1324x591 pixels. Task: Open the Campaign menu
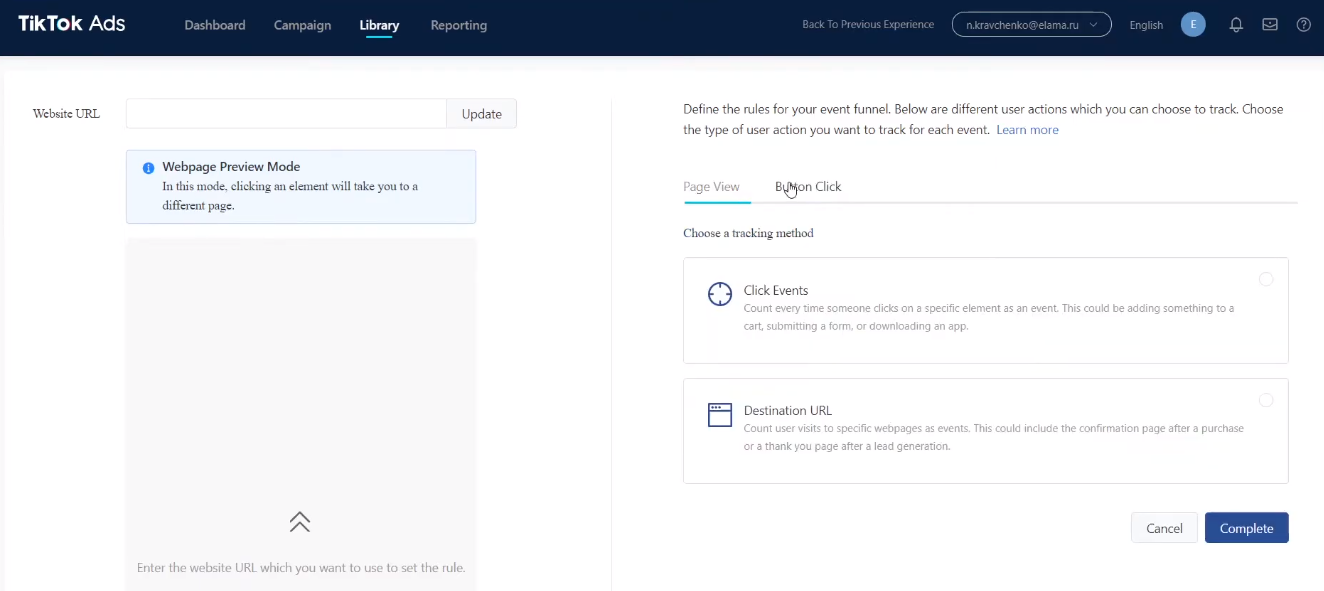pyautogui.click(x=302, y=25)
